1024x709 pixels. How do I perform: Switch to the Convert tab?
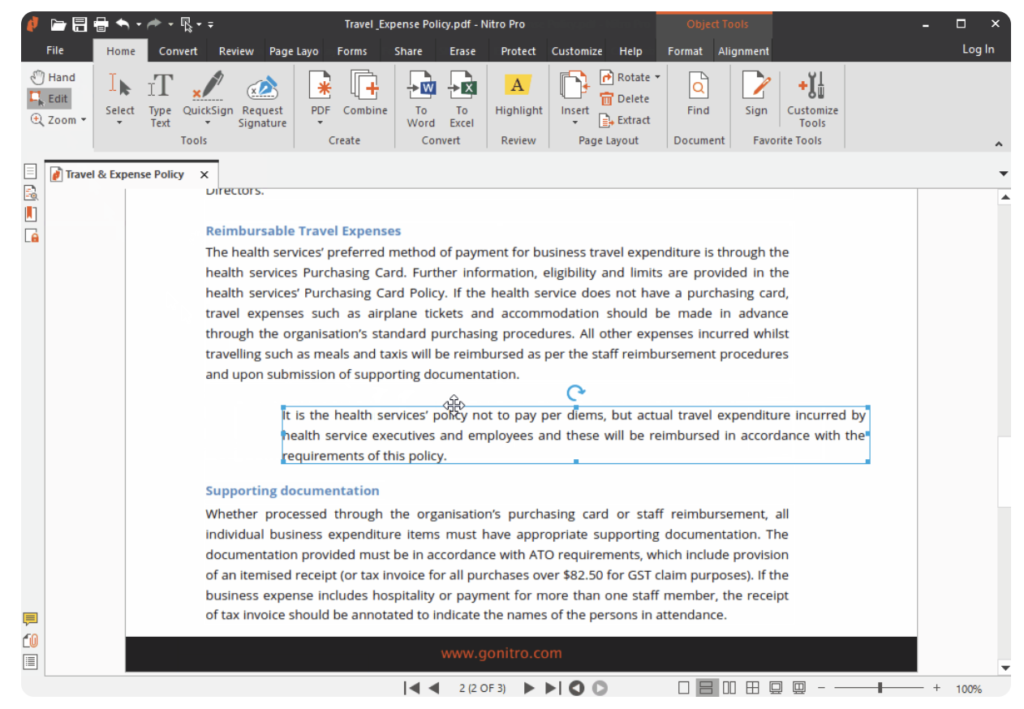point(178,51)
